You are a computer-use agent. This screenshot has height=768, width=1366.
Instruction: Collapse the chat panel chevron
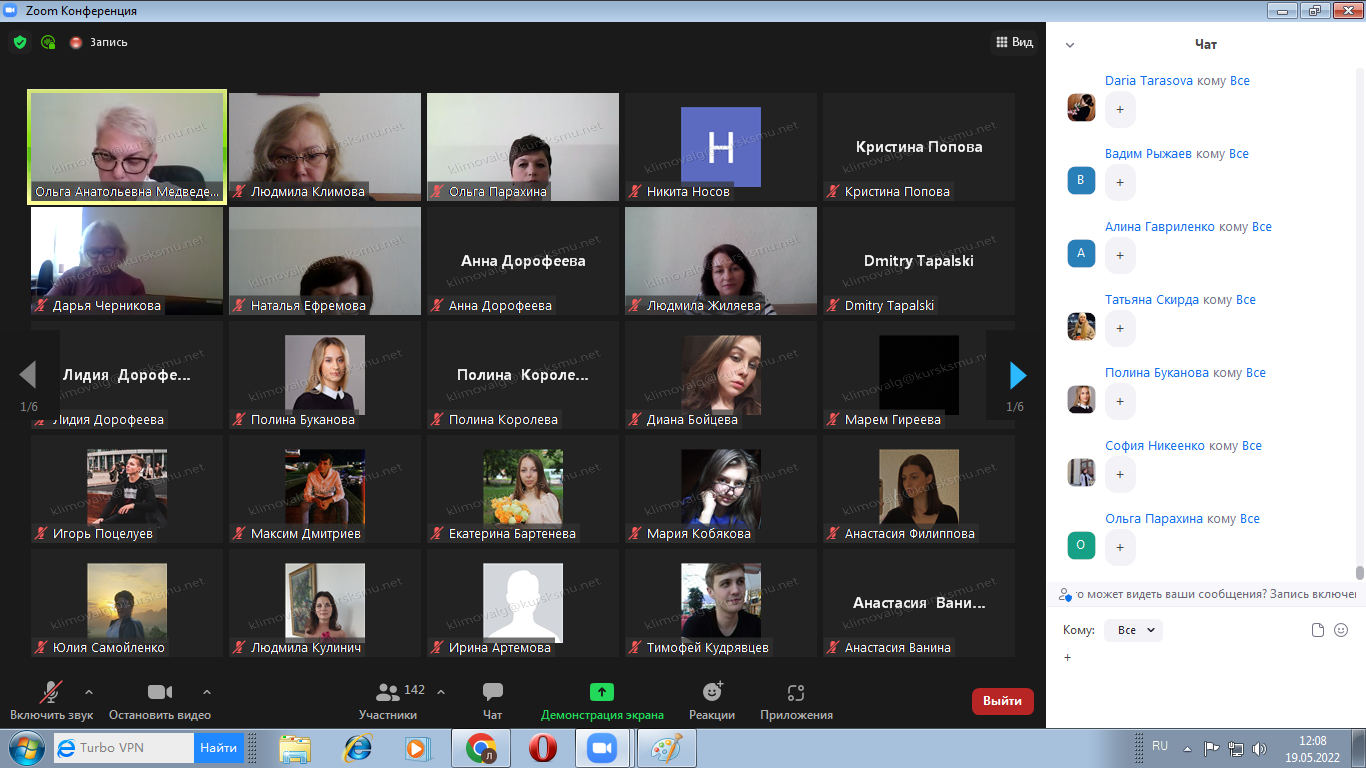pyautogui.click(x=1070, y=45)
